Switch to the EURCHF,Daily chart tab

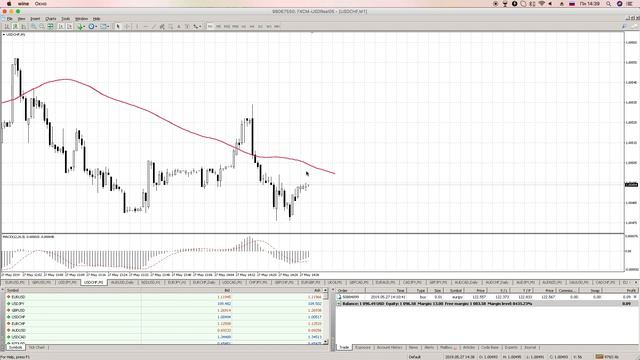[x=204, y=282]
